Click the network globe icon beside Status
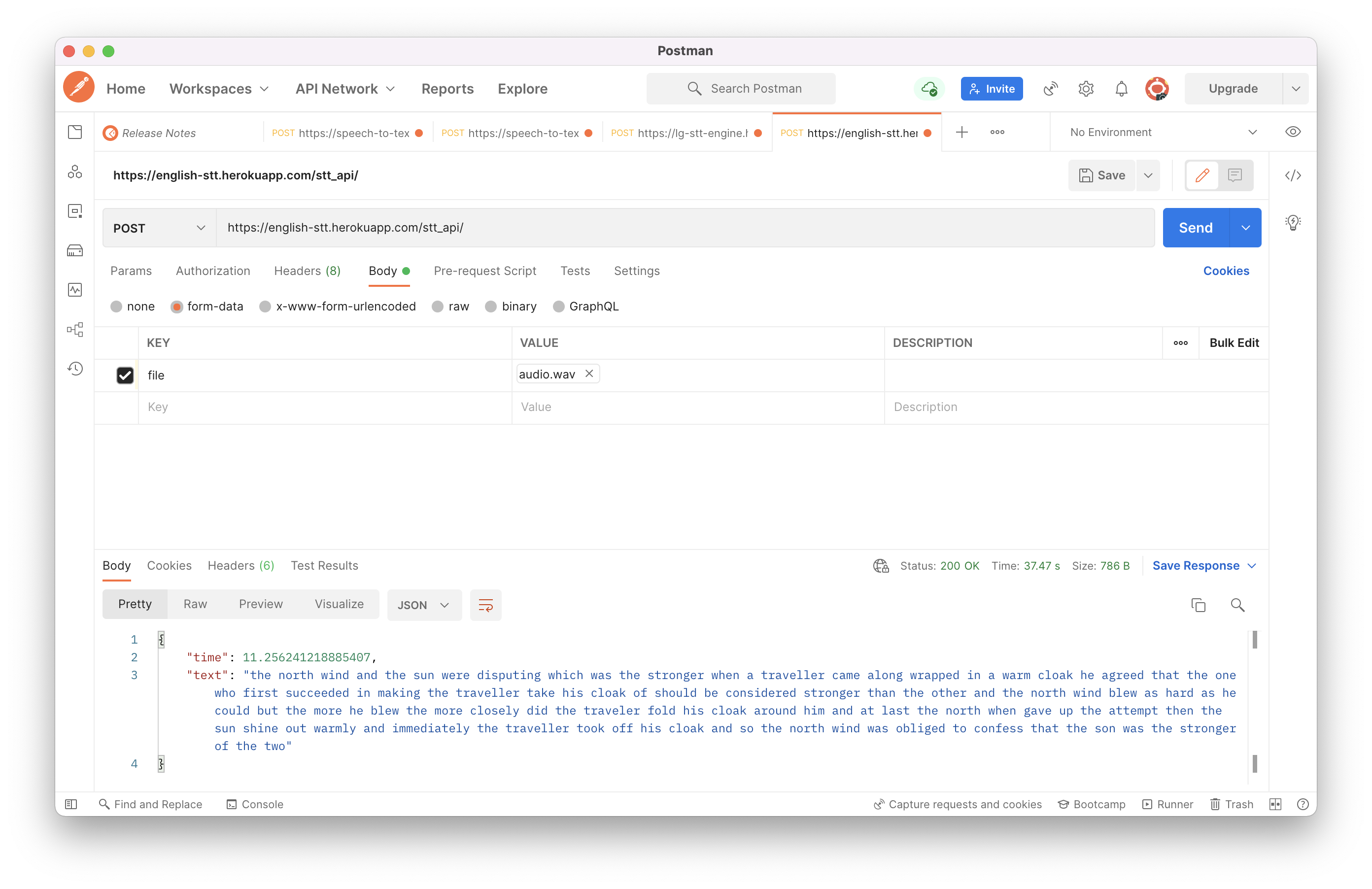 [881, 566]
